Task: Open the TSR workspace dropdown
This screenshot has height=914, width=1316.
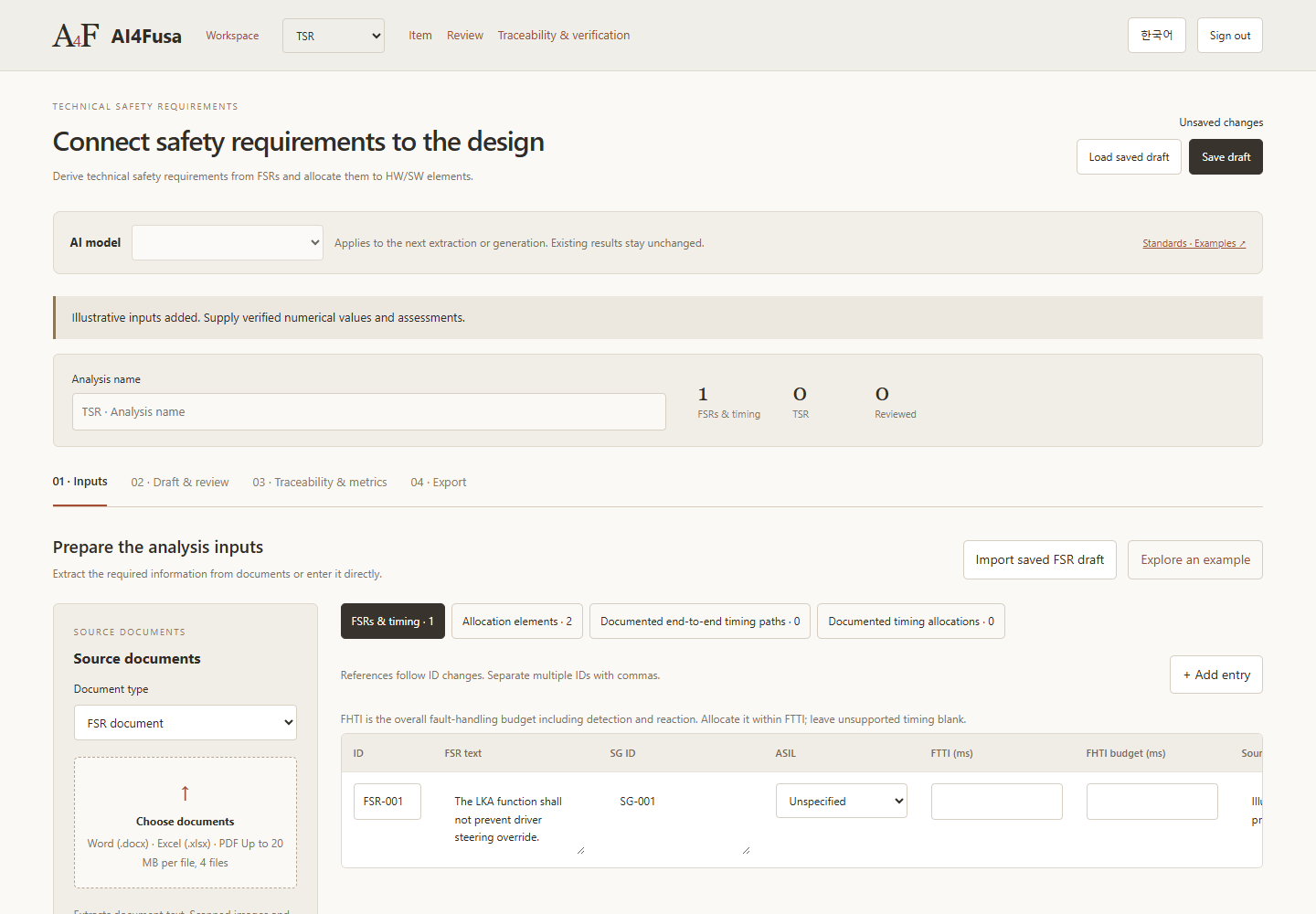Action: click(x=334, y=36)
